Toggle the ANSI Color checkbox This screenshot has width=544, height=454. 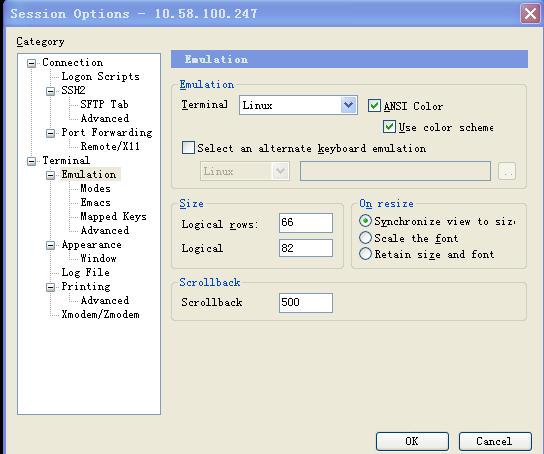pos(374,106)
